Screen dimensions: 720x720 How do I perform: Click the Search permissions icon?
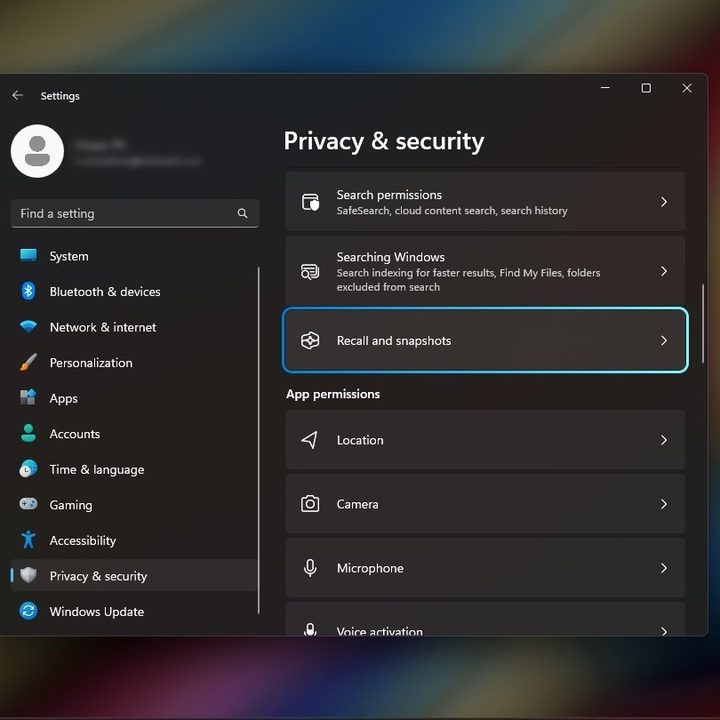coord(310,202)
